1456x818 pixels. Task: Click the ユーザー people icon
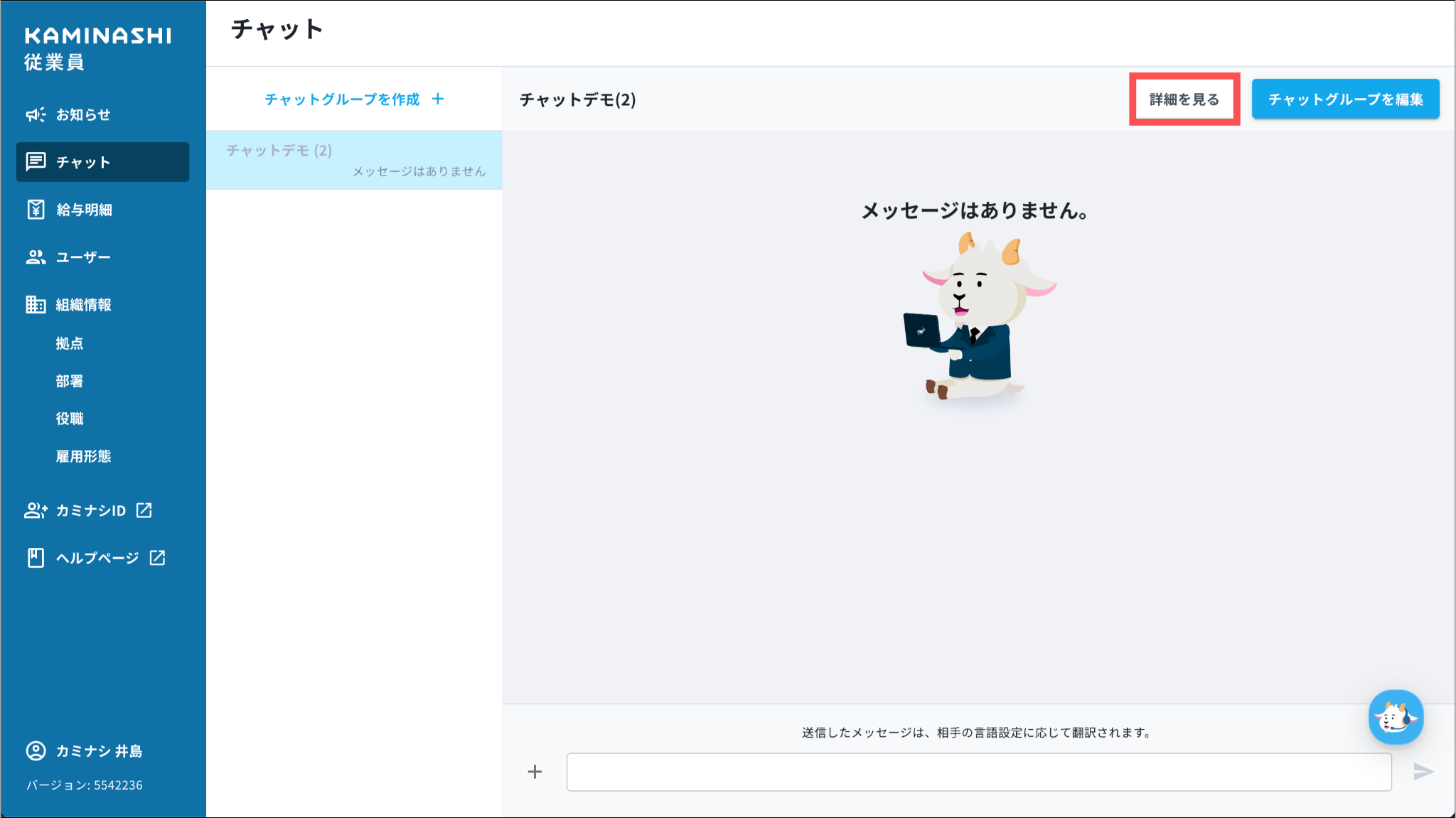(36, 257)
